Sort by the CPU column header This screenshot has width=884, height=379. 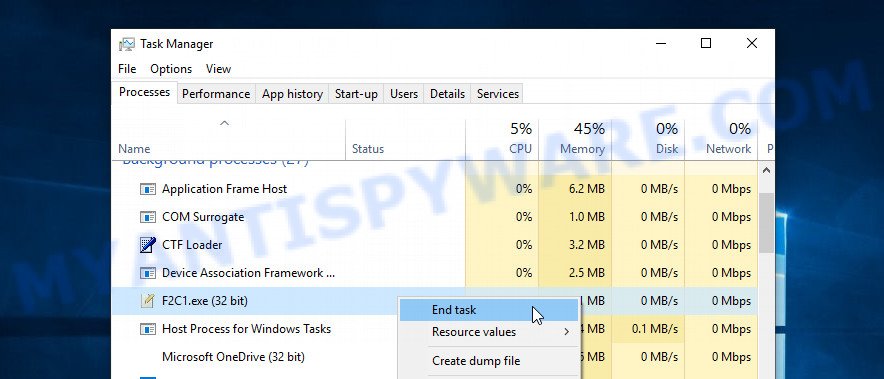[x=502, y=140]
